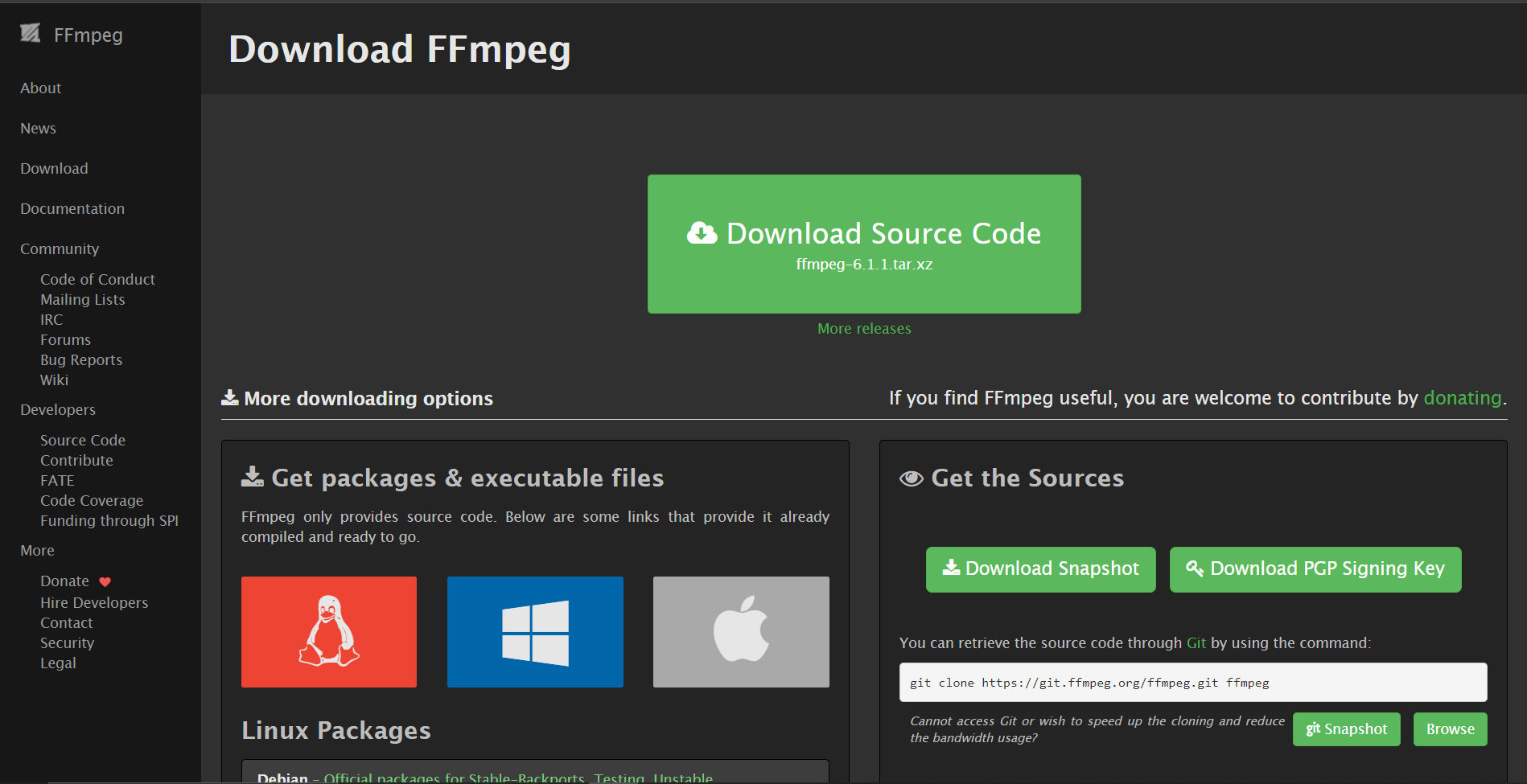Click the key icon on Download PGP Signing Key
This screenshot has height=784, width=1527.
pyautogui.click(x=1194, y=569)
